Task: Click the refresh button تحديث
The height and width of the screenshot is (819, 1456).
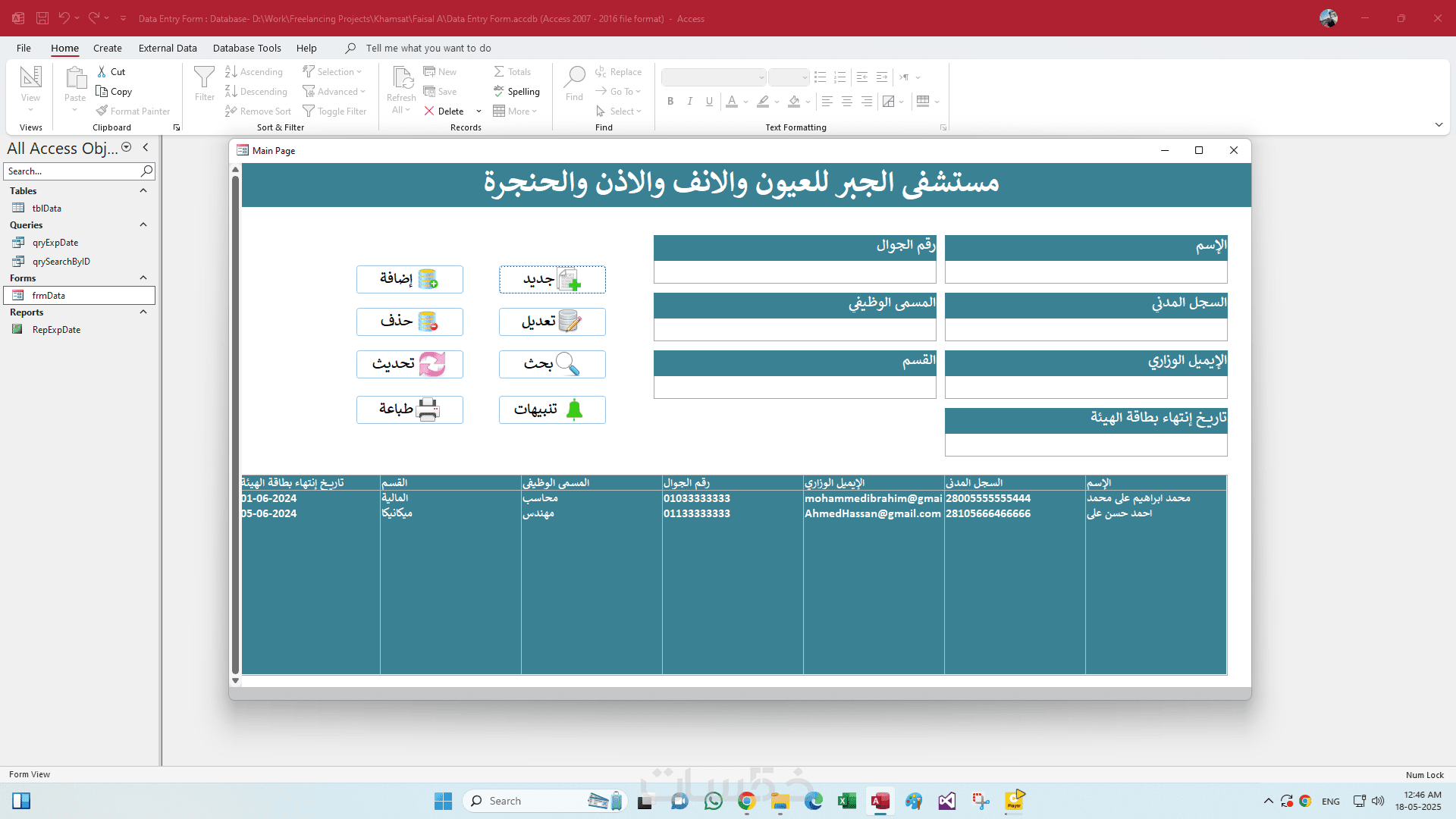Action: tap(409, 364)
